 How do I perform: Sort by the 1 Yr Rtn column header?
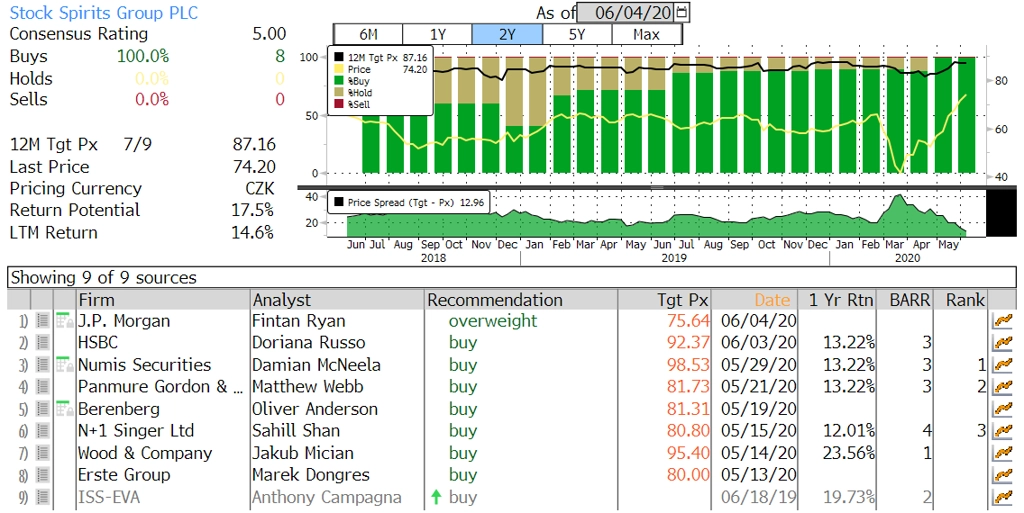[838, 300]
